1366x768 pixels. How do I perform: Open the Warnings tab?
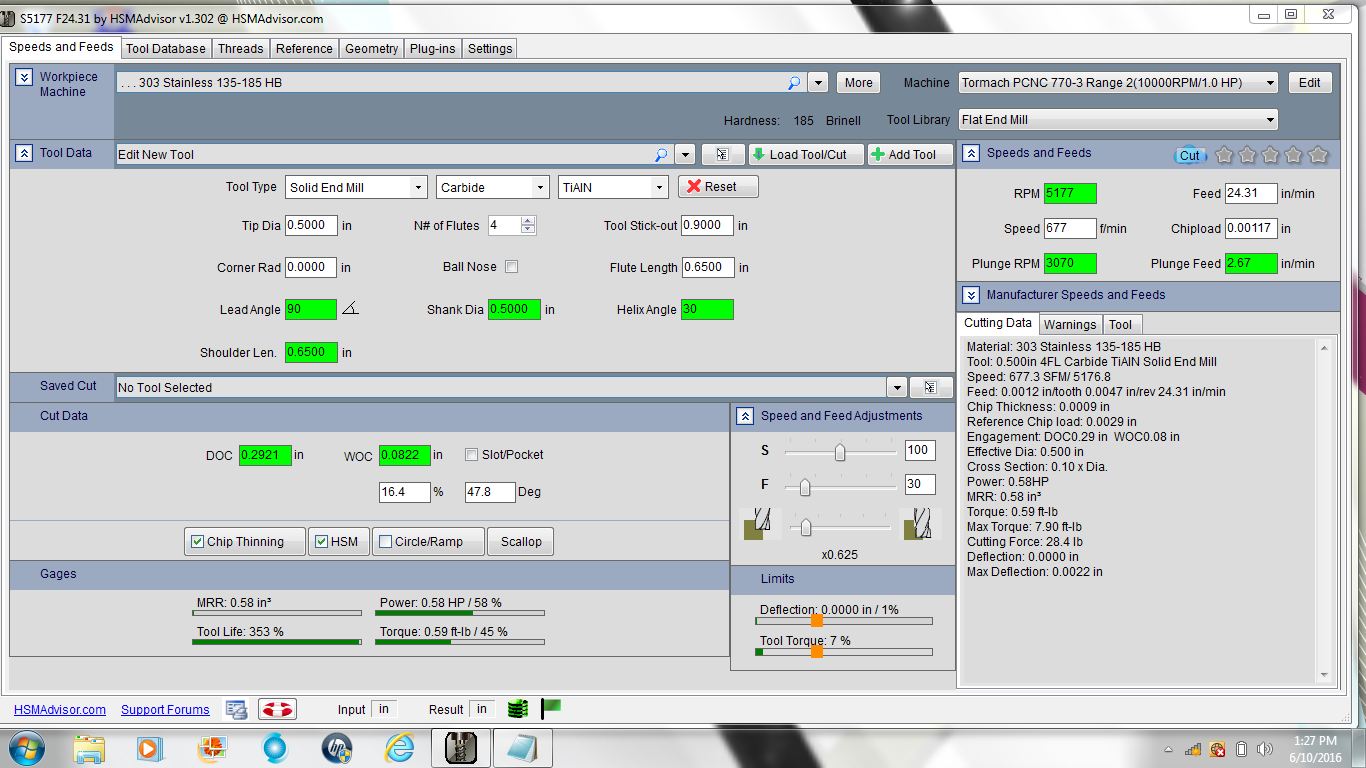point(1069,324)
